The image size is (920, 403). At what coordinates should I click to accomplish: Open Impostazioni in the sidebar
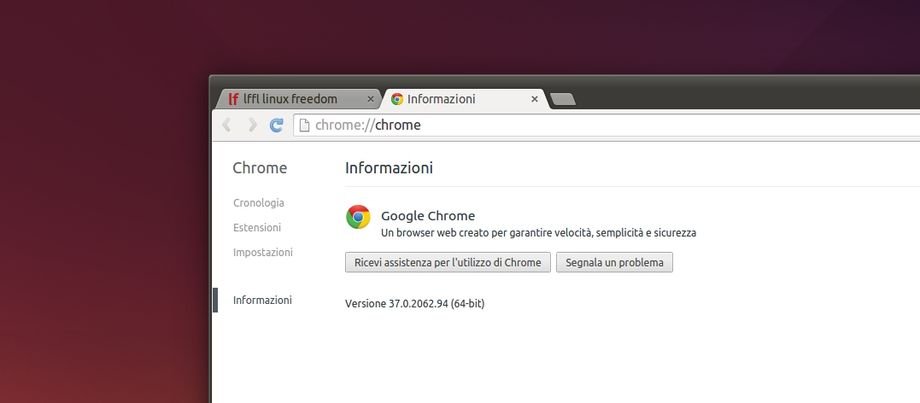coord(263,252)
